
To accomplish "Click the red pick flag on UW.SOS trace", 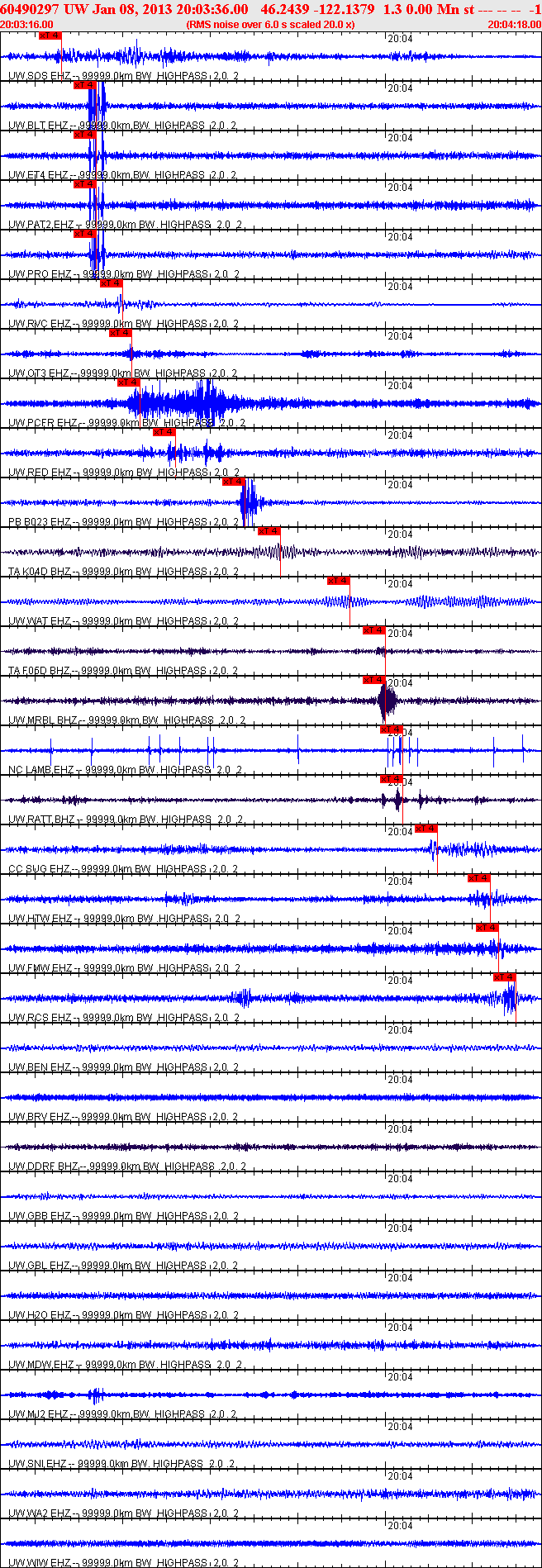I will (50, 36).
